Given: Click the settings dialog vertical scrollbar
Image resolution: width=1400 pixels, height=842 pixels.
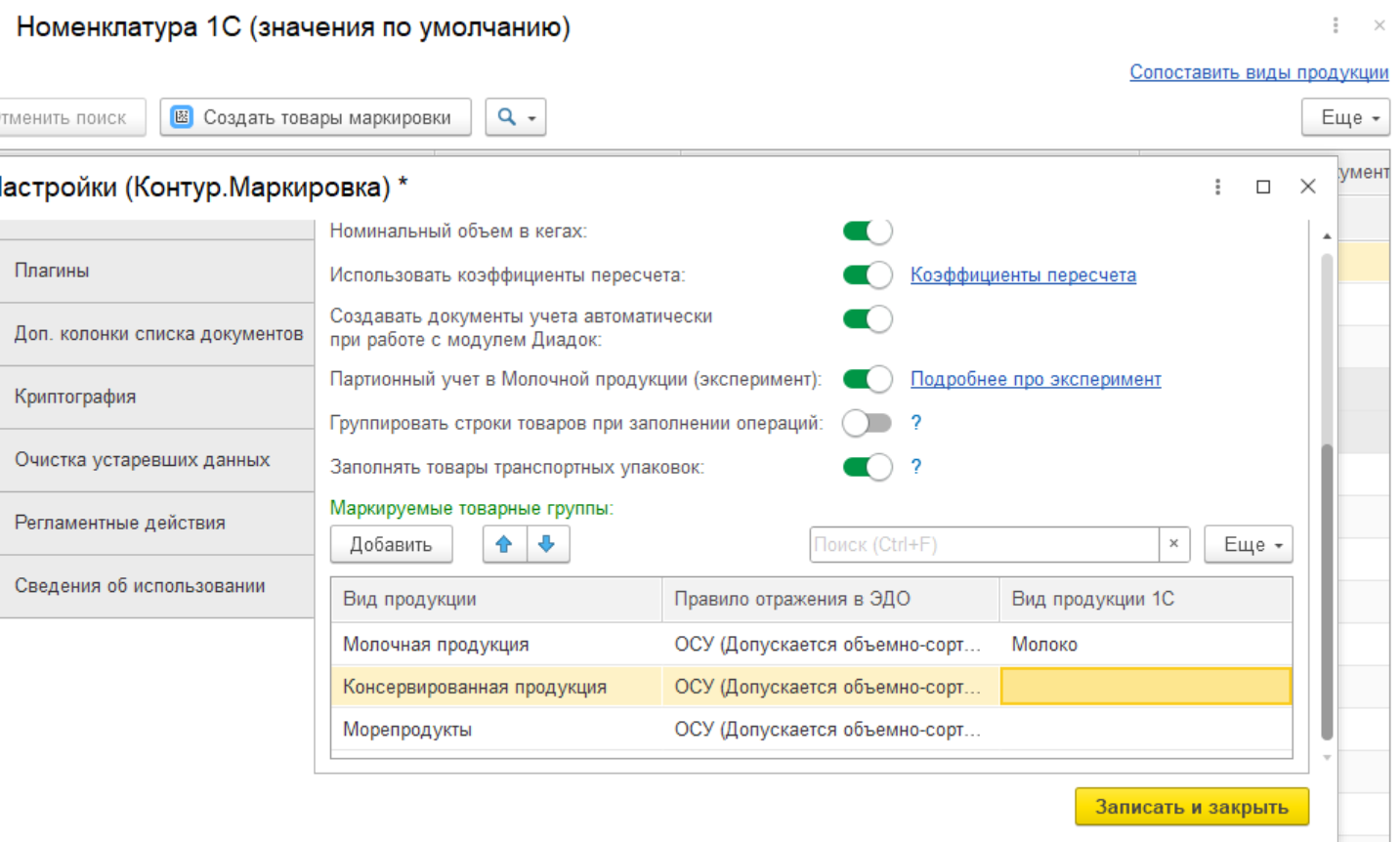Looking at the screenshot, I should (x=1326, y=586).
